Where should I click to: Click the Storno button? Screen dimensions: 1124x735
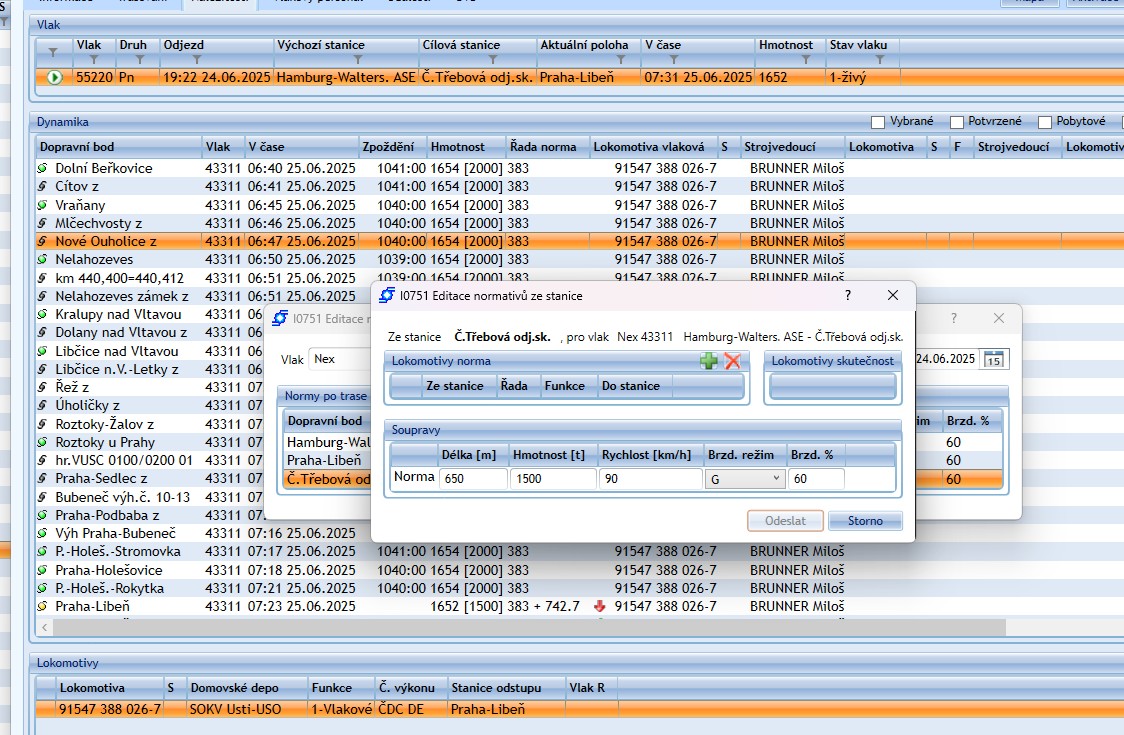[865, 520]
